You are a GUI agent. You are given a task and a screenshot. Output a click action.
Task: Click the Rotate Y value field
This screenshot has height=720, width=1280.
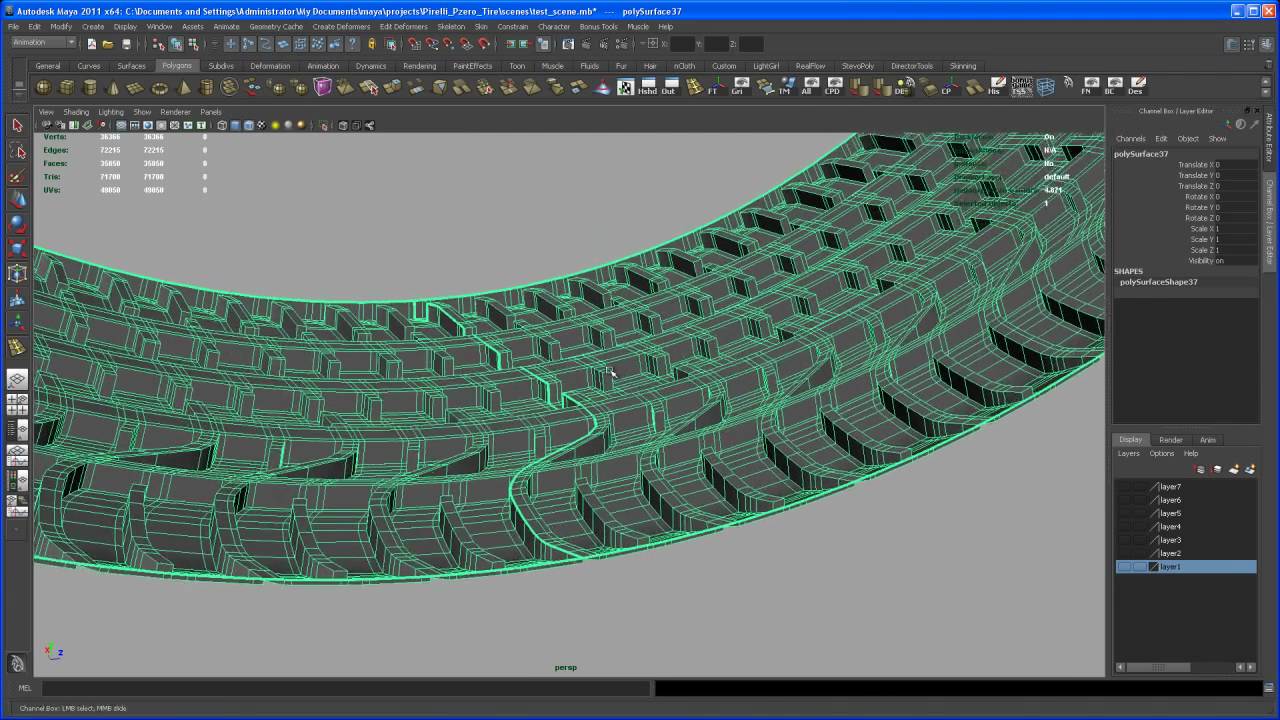tap(1237, 208)
